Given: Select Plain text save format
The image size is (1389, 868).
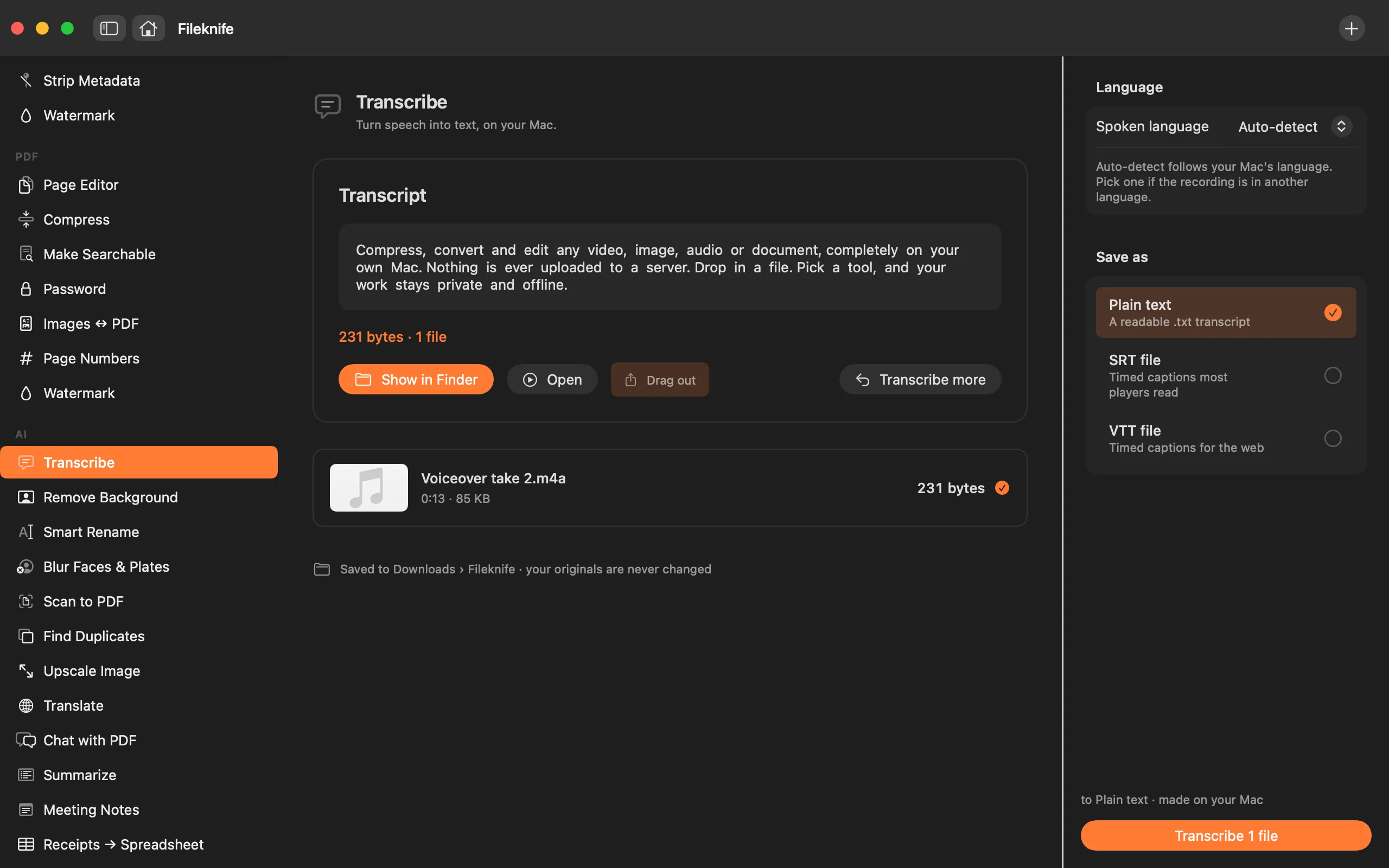Looking at the screenshot, I should [x=1226, y=312].
